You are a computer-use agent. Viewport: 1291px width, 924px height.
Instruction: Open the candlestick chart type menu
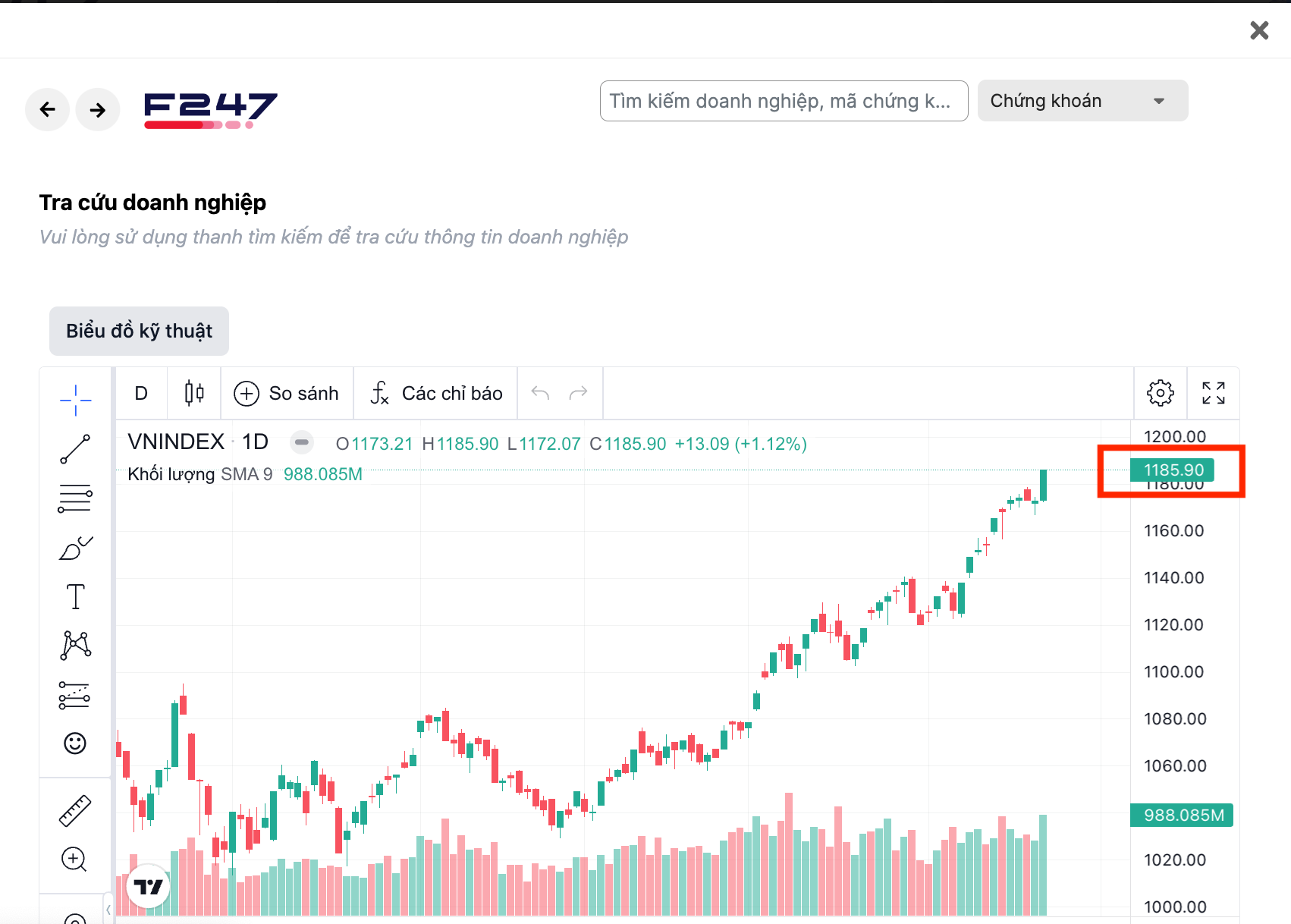pyautogui.click(x=194, y=393)
